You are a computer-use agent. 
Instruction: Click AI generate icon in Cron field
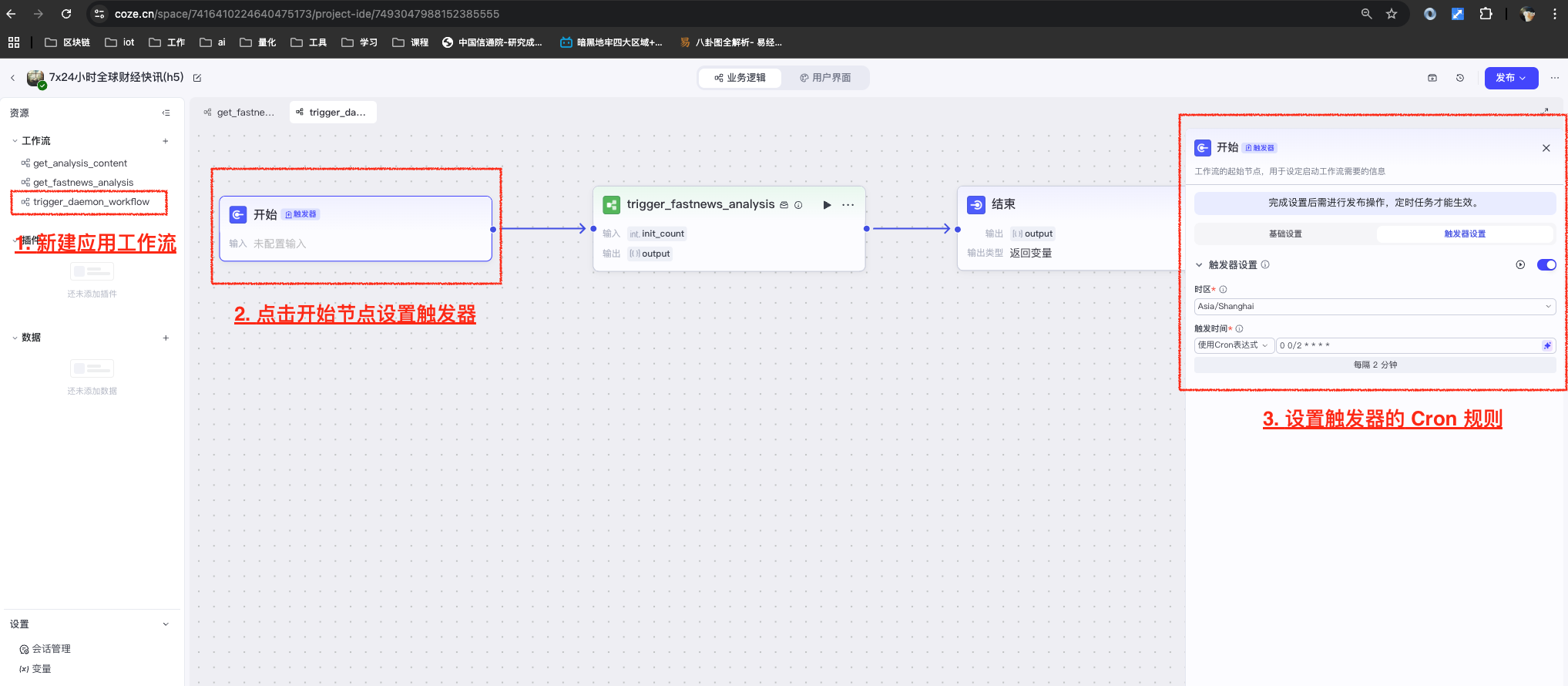click(x=1546, y=345)
